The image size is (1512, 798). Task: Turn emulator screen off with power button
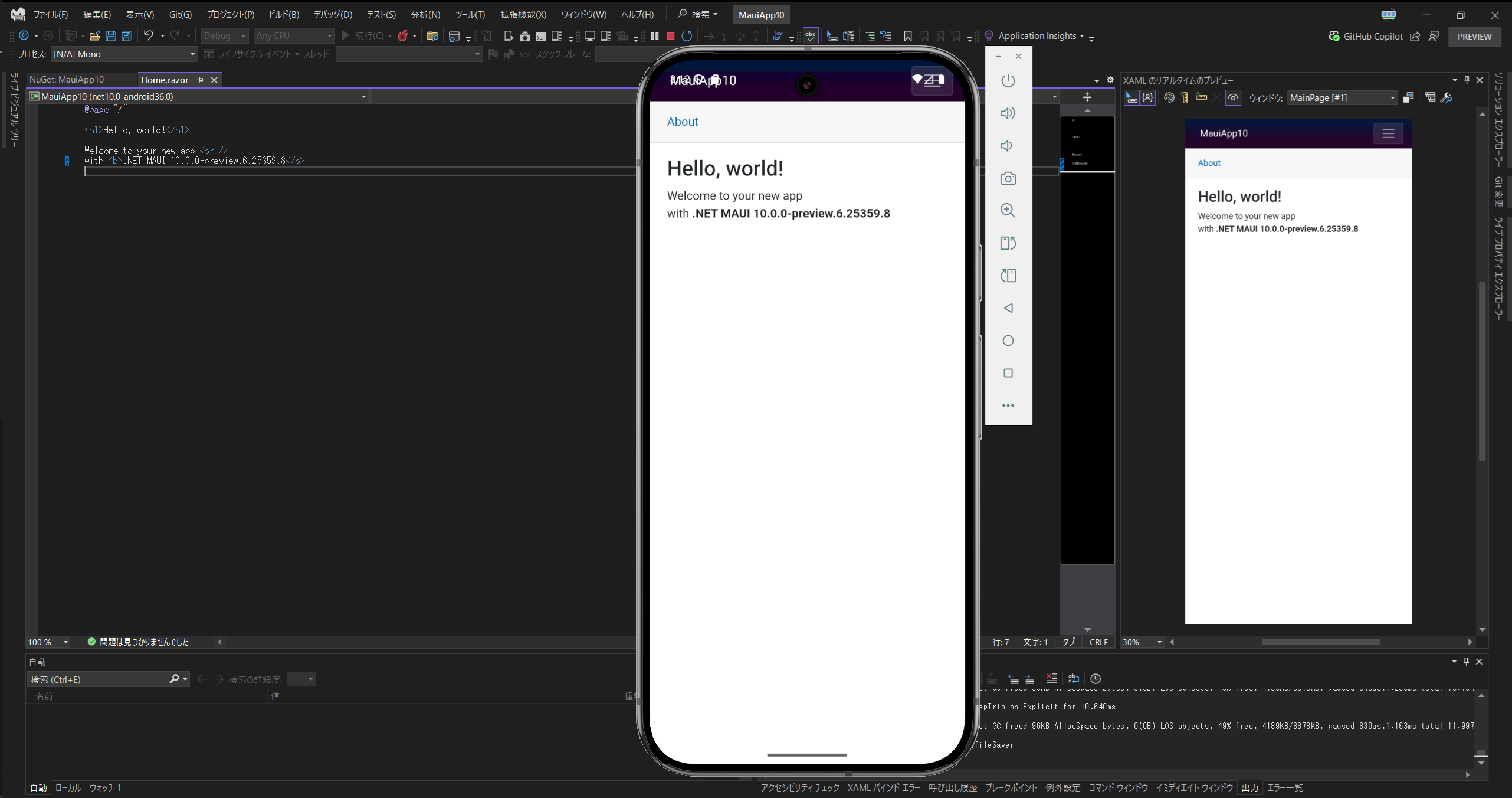(1008, 80)
